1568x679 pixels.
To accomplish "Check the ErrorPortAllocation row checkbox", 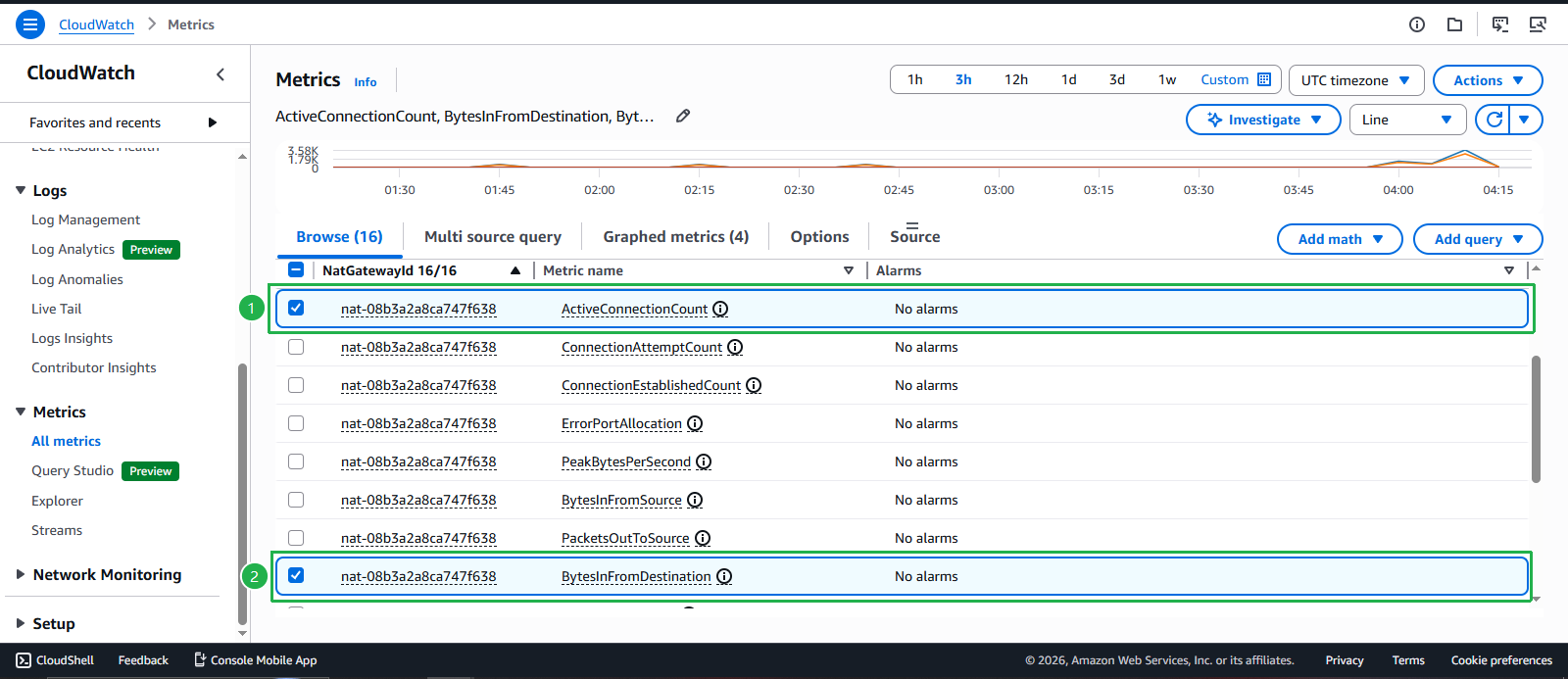I will point(296,423).
